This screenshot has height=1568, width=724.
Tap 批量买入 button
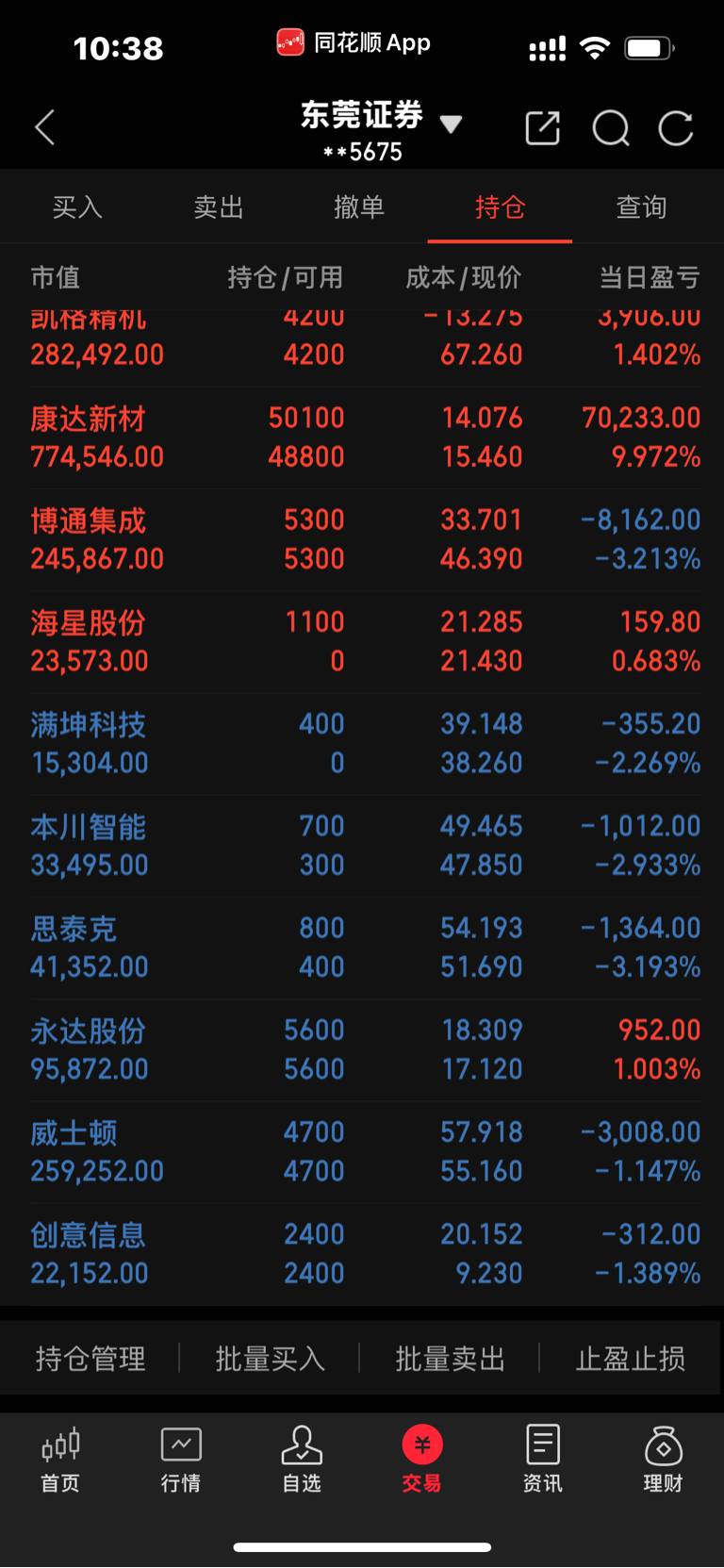(x=271, y=1359)
